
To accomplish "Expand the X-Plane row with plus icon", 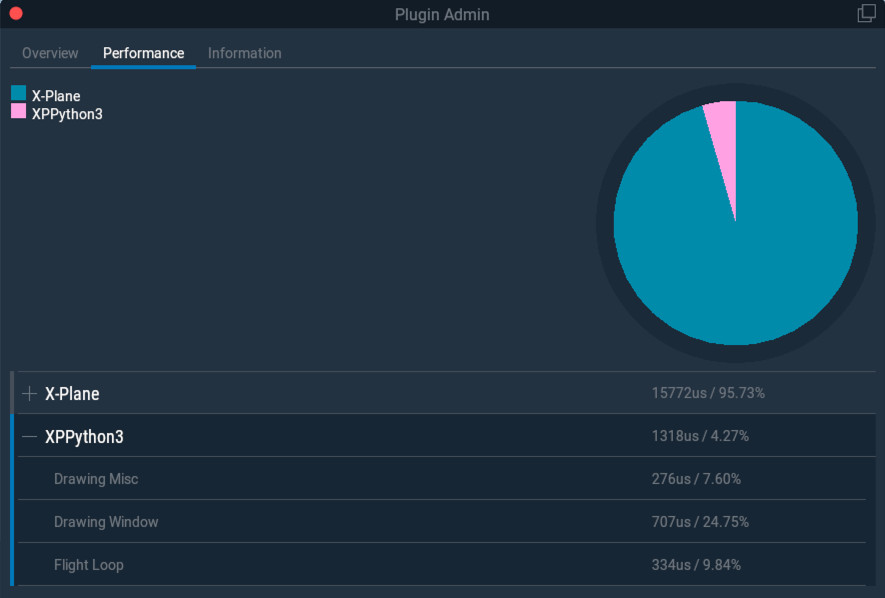I will 29,393.
